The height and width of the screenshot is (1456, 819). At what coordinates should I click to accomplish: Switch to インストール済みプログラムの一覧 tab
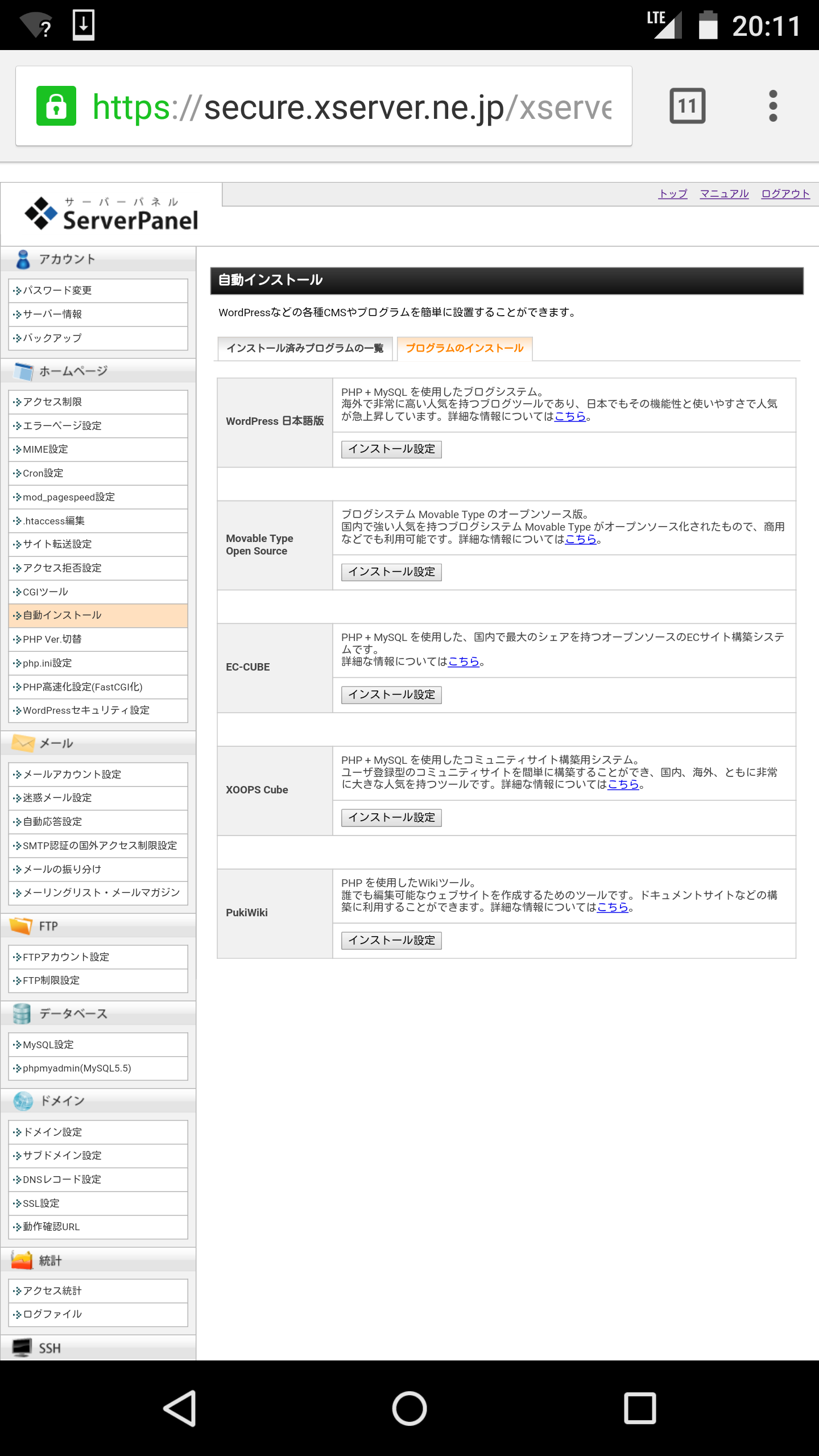305,348
